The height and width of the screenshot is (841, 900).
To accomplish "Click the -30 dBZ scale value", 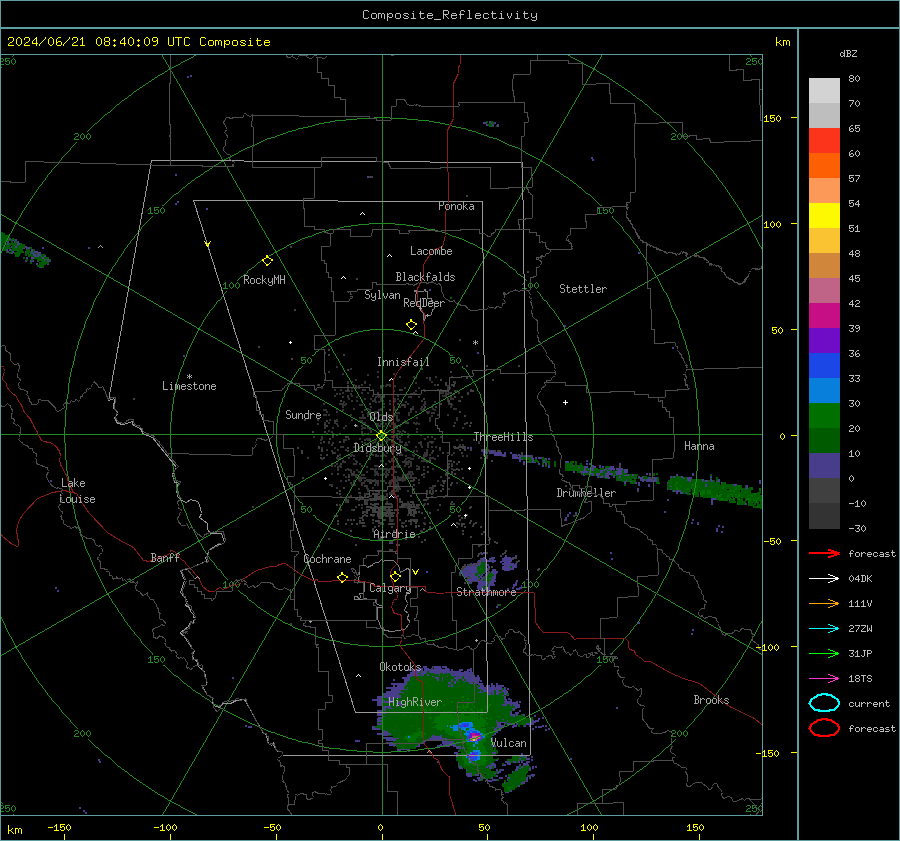I will [x=858, y=528].
